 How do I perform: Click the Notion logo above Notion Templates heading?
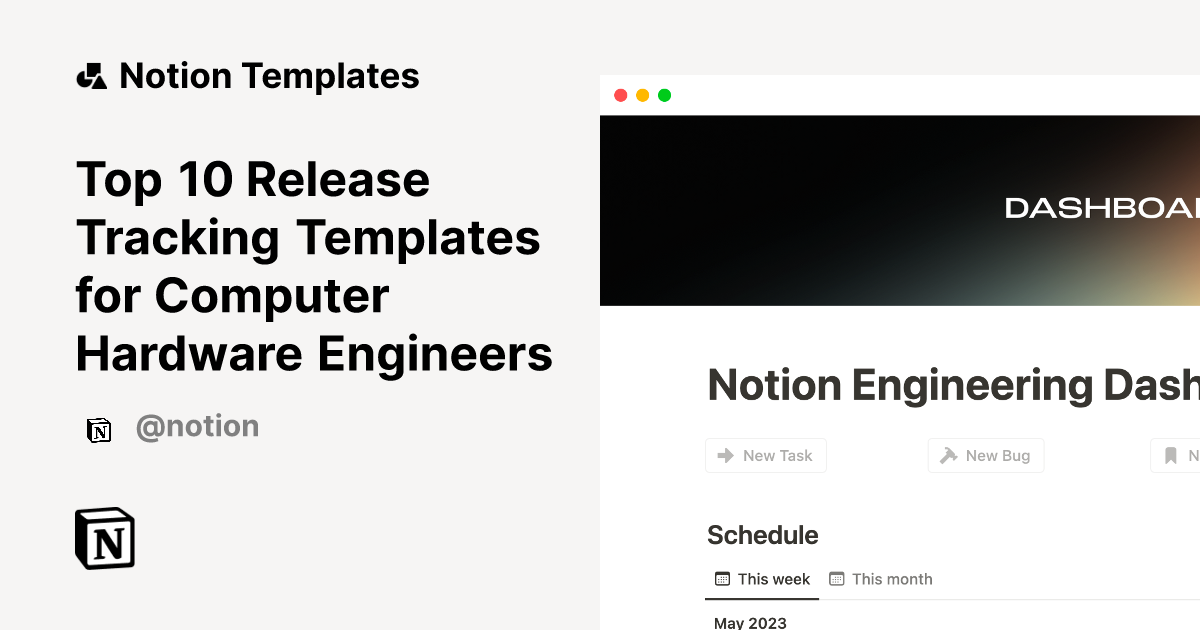tap(91, 75)
